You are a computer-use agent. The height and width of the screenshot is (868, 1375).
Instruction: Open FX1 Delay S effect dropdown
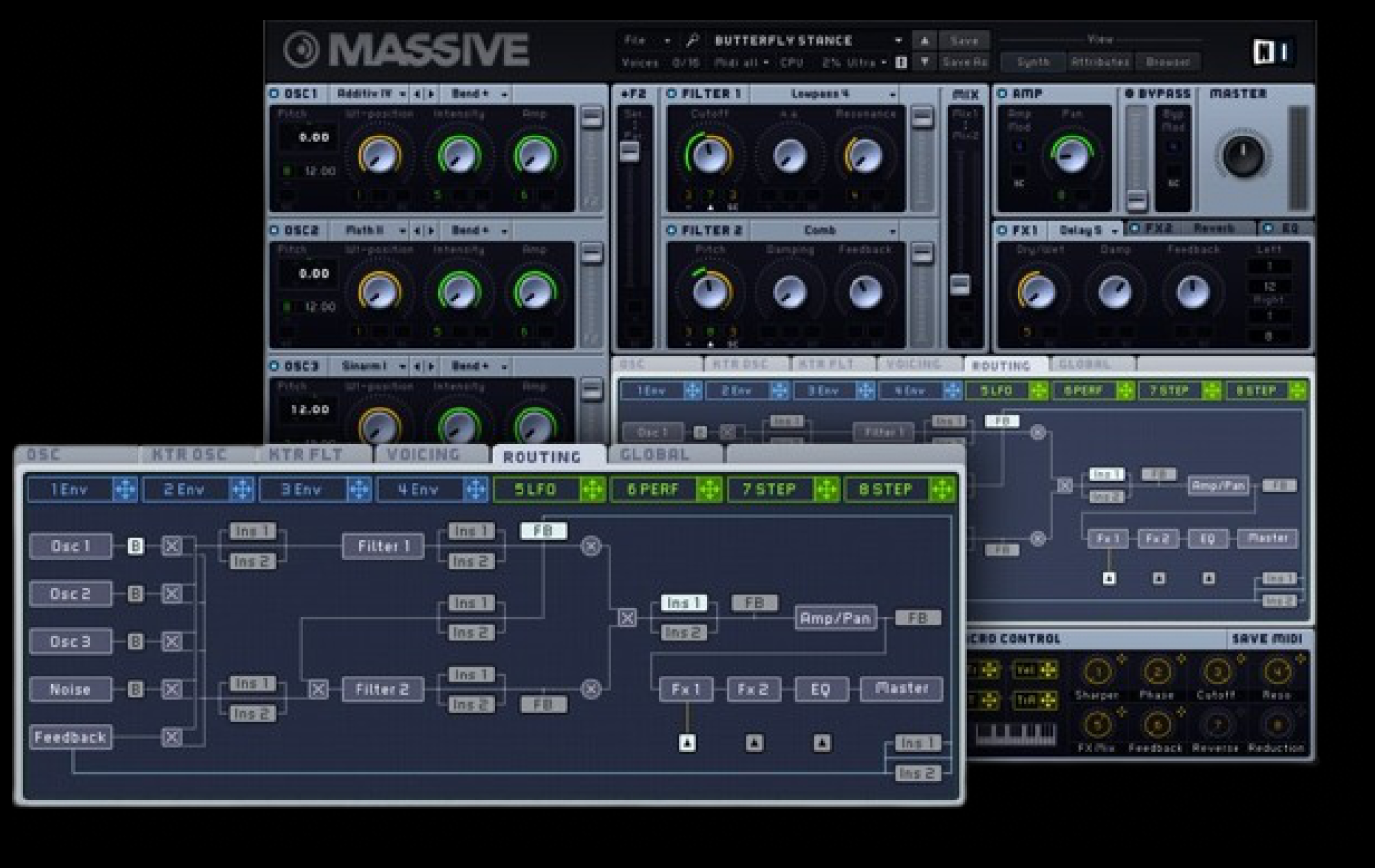point(1086,231)
